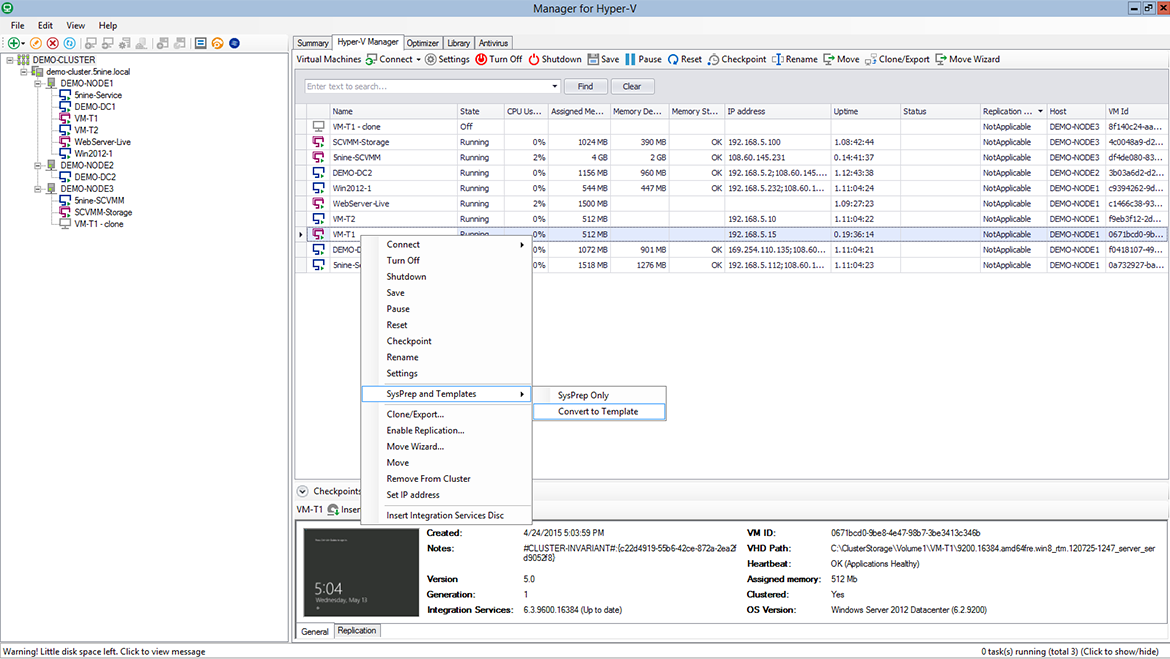Click the Pause toolbar button
Viewport: 1170px width, 659px height.
click(643, 59)
